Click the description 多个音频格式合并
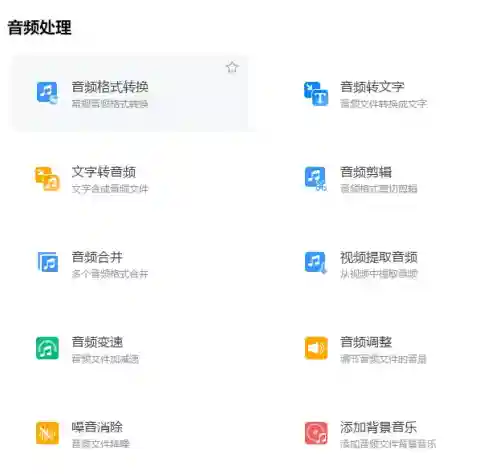 [x=110, y=274]
